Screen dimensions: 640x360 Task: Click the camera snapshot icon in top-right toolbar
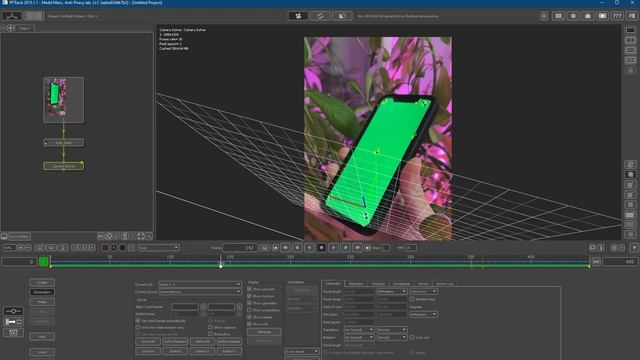pyautogui.click(x=588, y=16)
